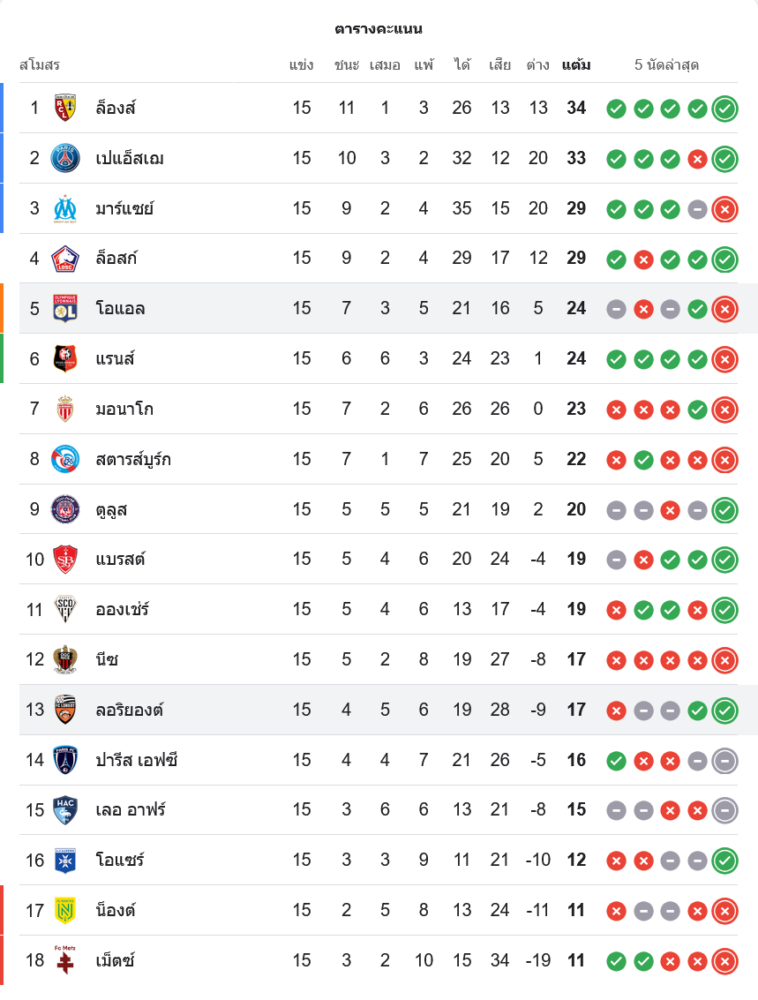
Task: Click the Strasbourg club logo
Action: point(66,459)
